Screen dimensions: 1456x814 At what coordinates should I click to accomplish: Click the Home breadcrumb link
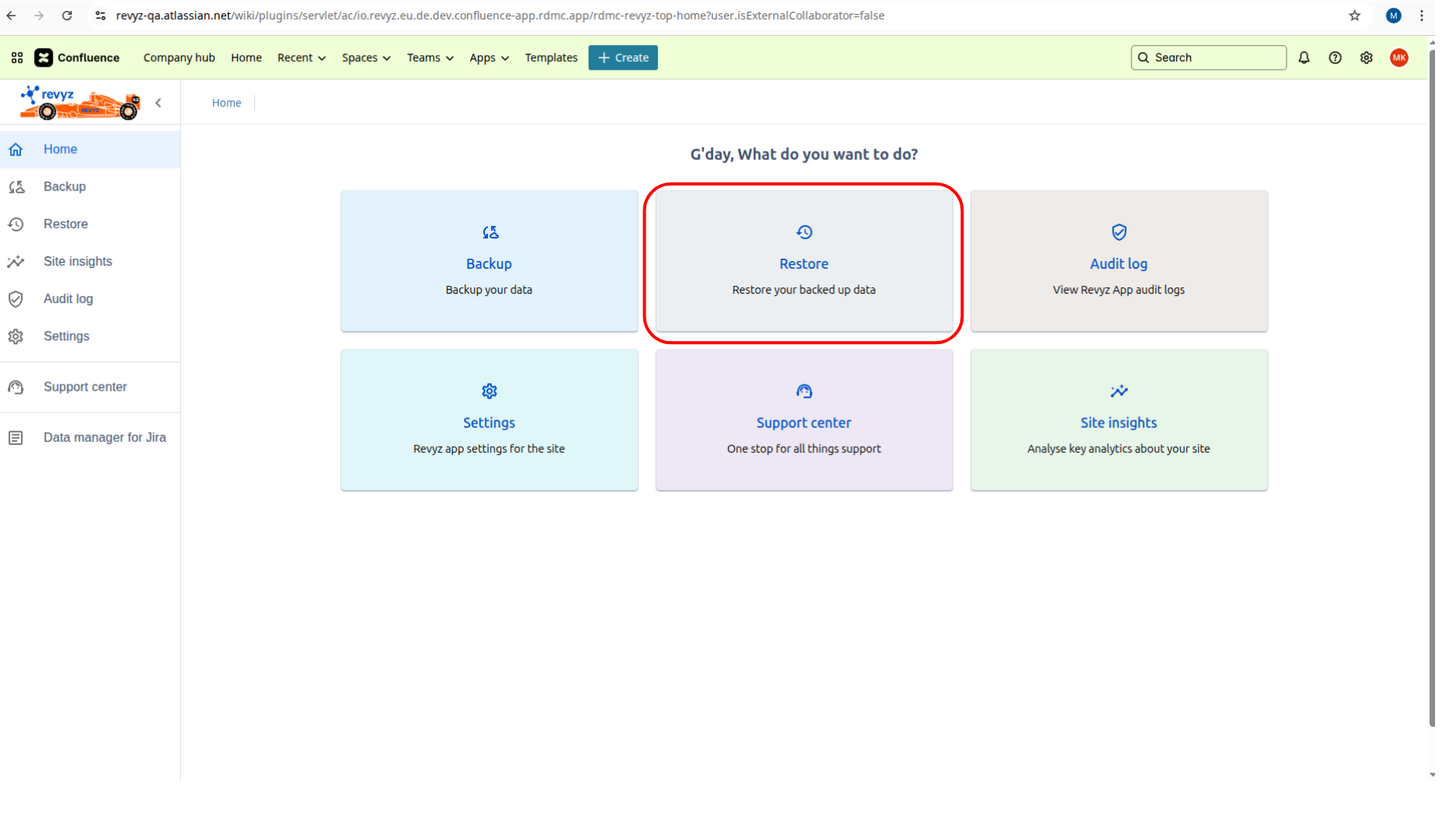tap(226, 103)
